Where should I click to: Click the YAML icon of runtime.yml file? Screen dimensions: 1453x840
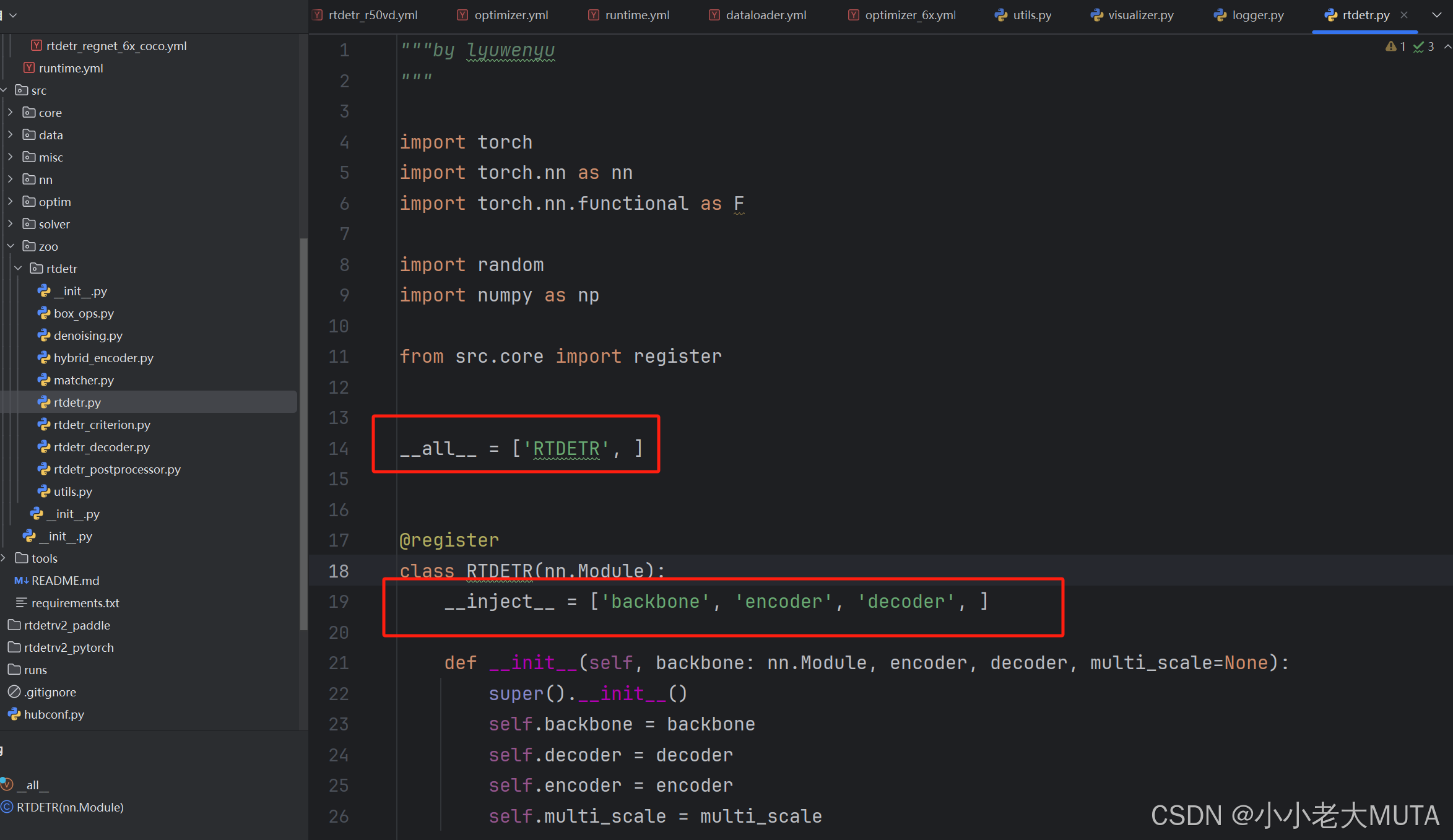tap(28, 68)
